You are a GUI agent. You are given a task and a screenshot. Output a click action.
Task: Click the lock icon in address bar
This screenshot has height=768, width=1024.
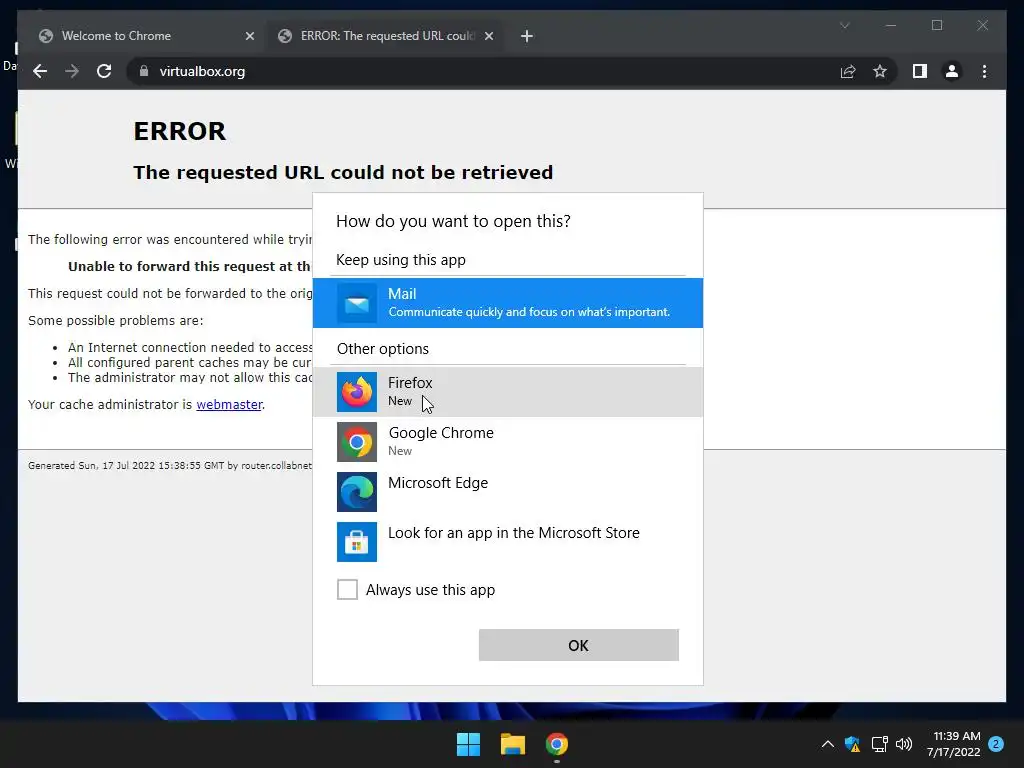144,71
